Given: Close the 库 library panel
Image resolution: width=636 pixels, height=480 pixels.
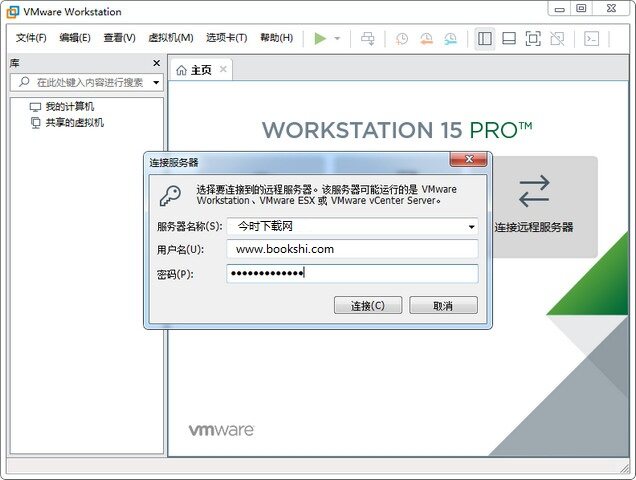Looking at the screenshot, I should [157, 63].
